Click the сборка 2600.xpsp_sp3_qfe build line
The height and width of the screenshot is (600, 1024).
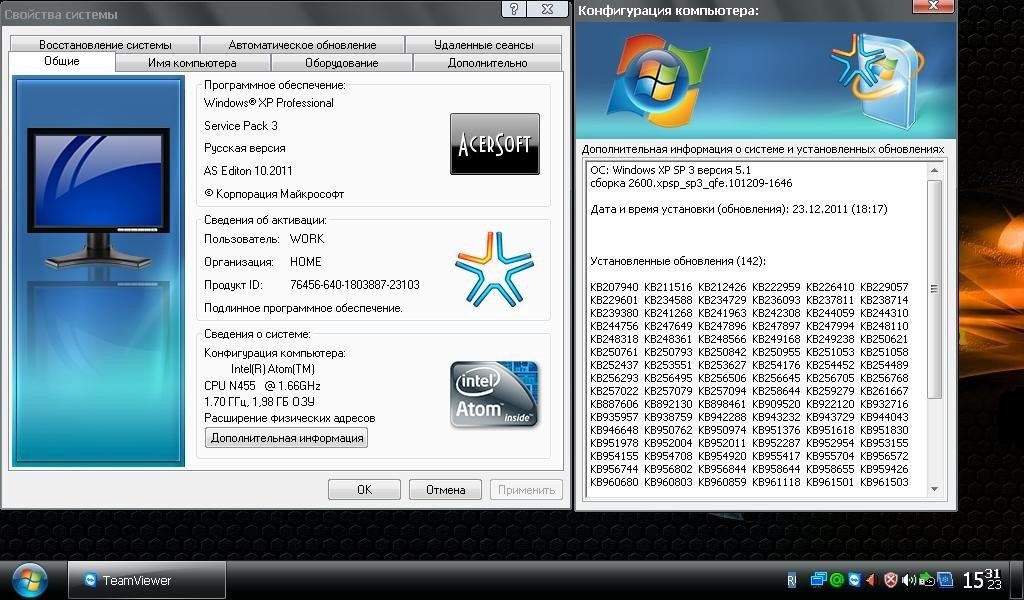(x=691, y=183)
